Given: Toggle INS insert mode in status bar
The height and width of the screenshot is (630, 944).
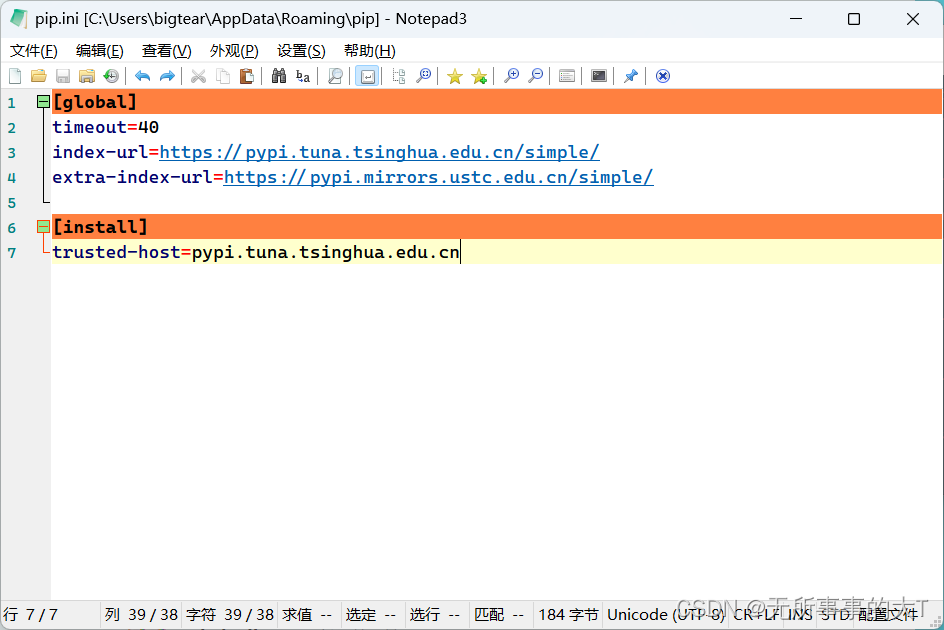Looking at the screenshot, I should click(801, 615).
